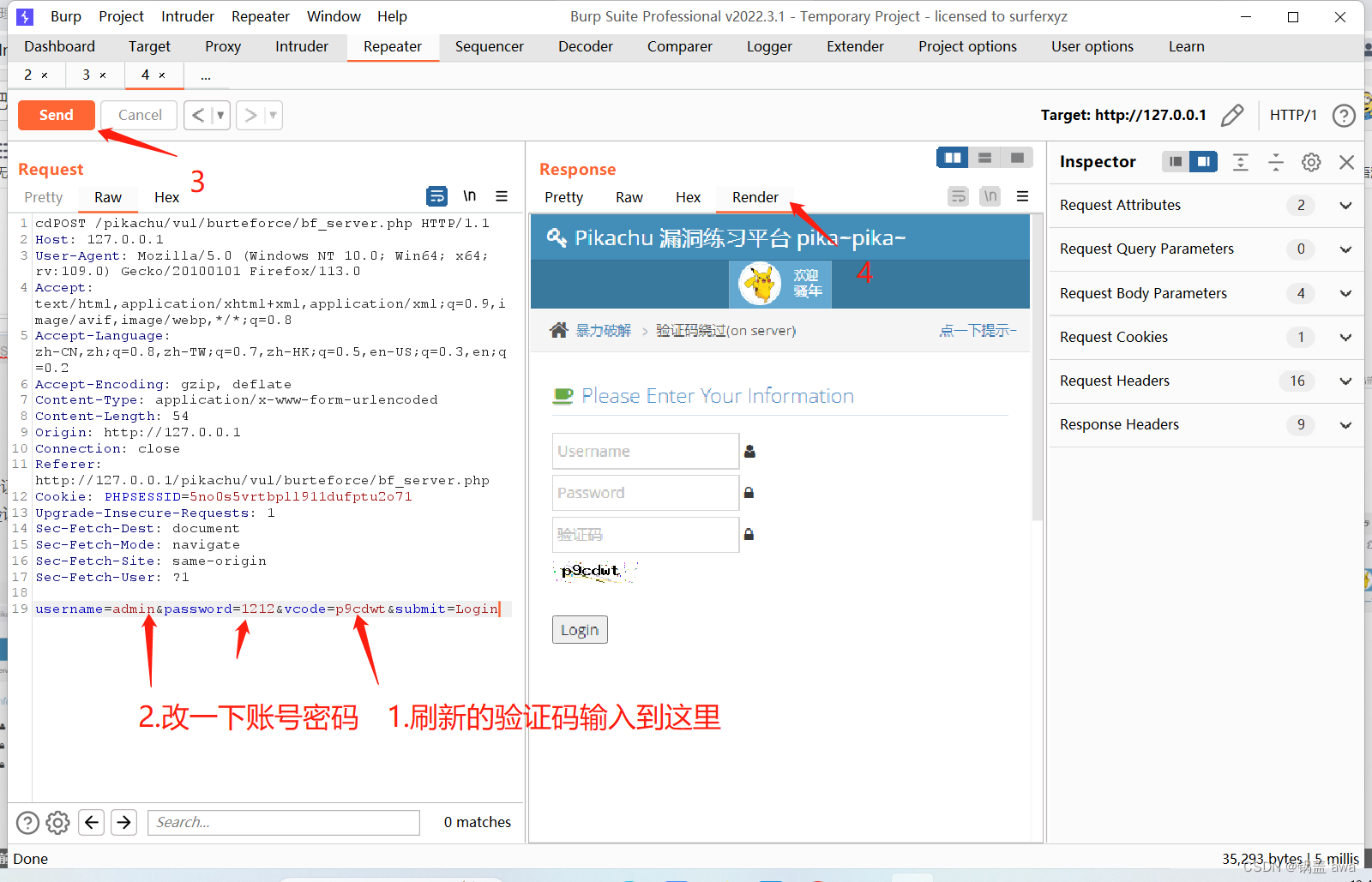Toggle non-printable chars in Response pane
1372x882 pixels.
coord(990,196)
